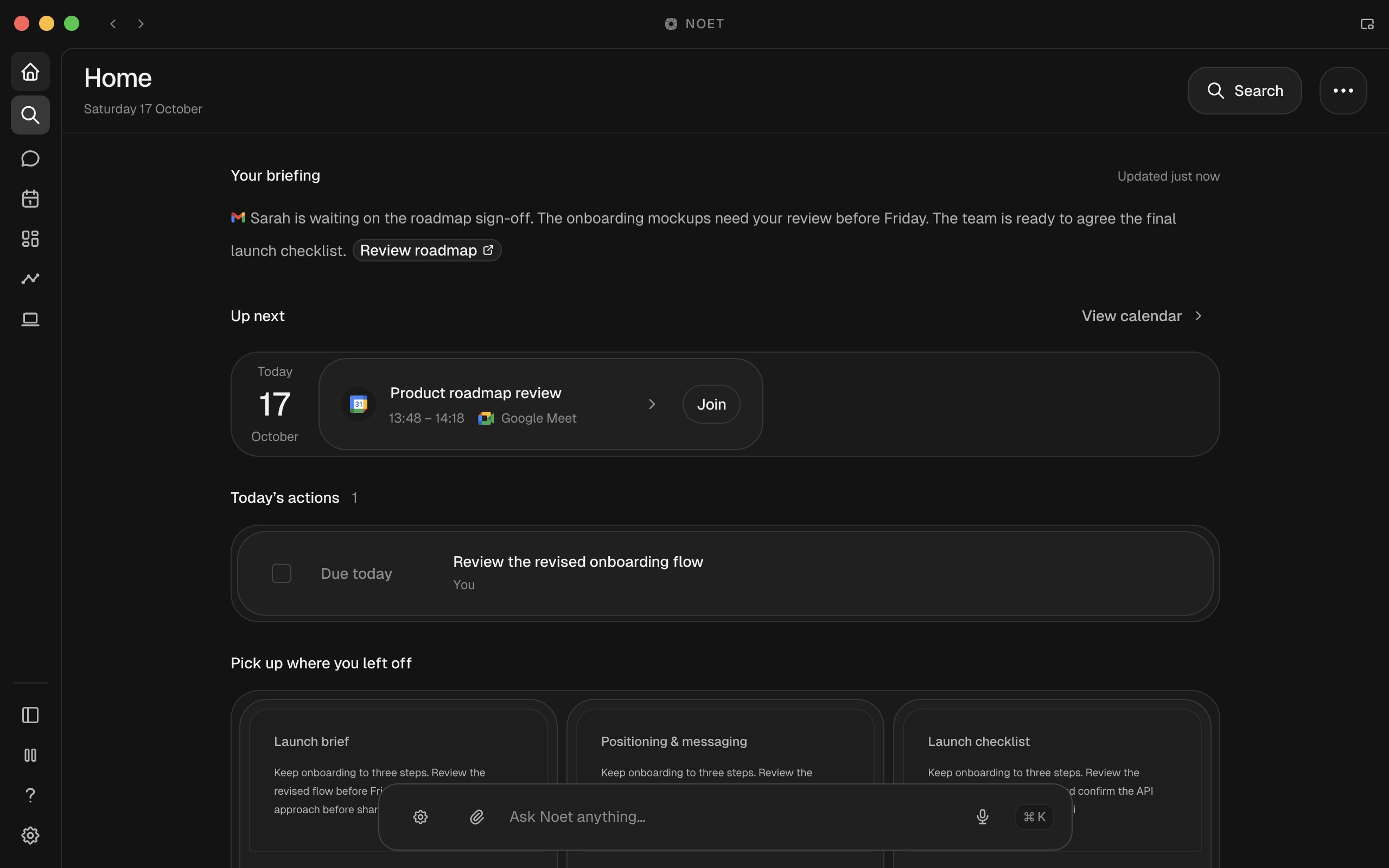Image resolution: width=1389 pixels, height=868 pixels.
Task: Click the Product roadmap review title
Action: coord(475,393)
